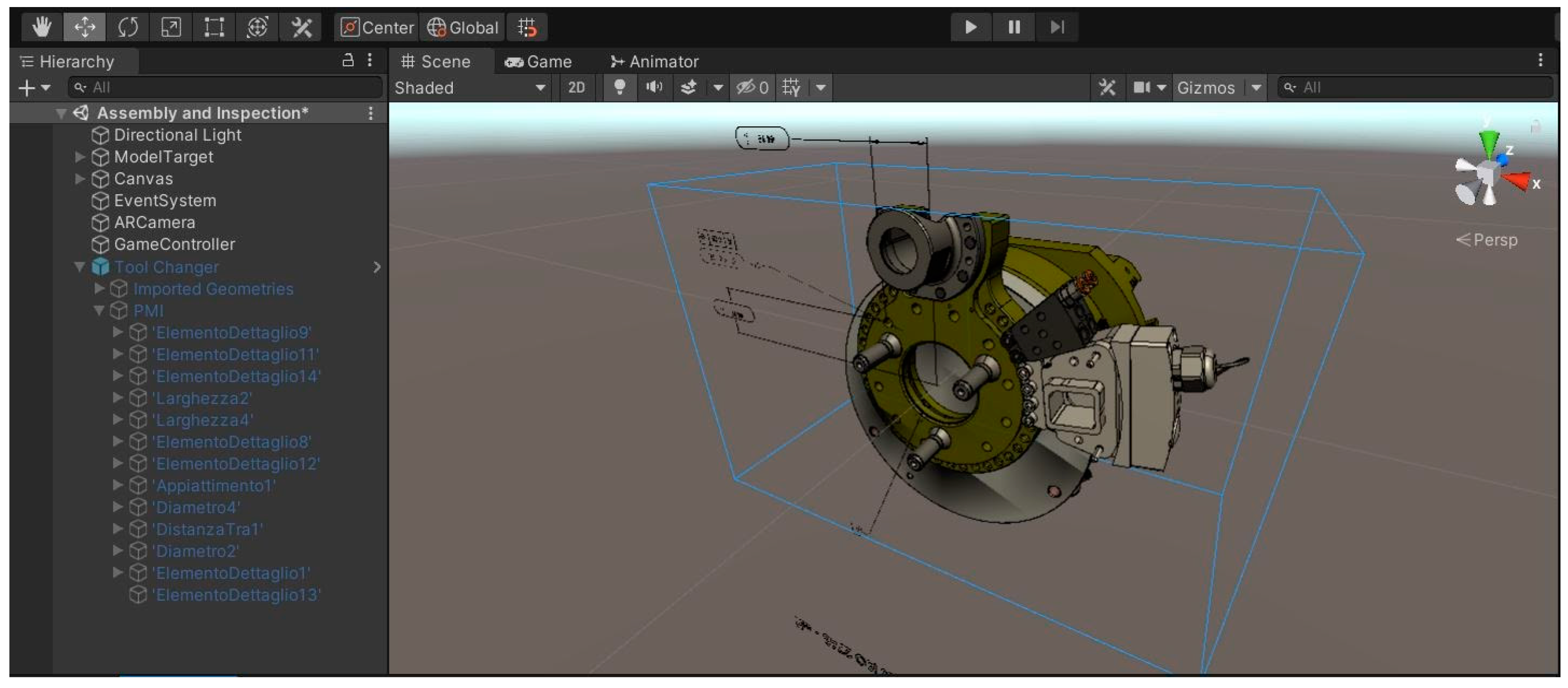This screenshot has width=1568, height=688.
Task: Collapse the PMI tree node
Action: tap(99, 311)
